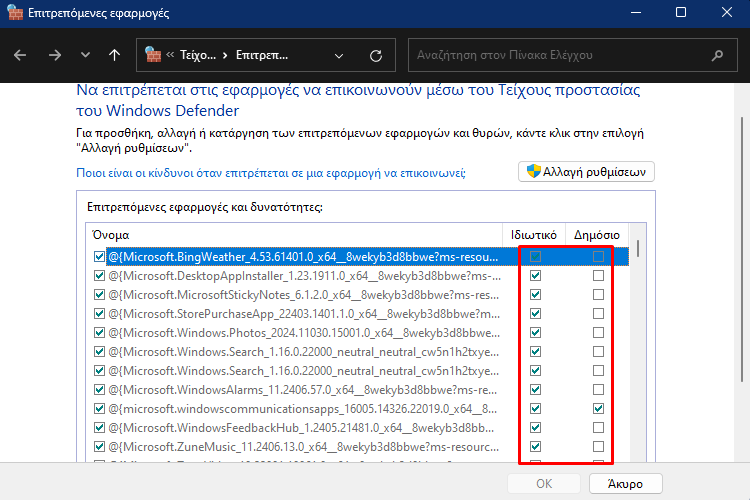Toggle the DesktopAppInstaller app checkbox
Image resolution: width=750 pixels, height=500 pixels.
click(99, 276)
